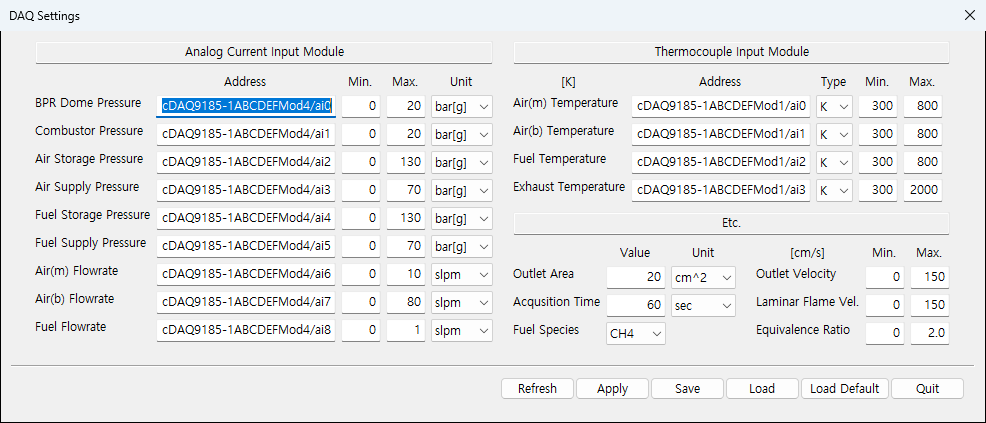The image size is (986, 423).
Task: Focus Air(m) Temperature address field
Action: coord(722,107)
